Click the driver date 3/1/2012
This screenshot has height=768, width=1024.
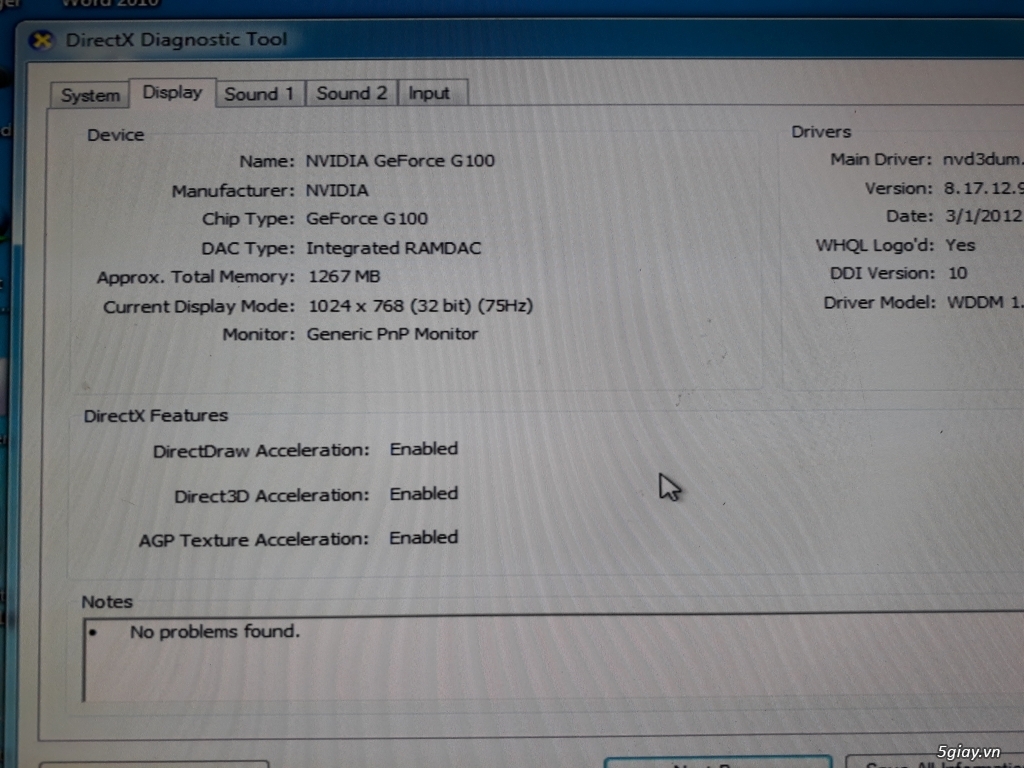tap(984, 217)
